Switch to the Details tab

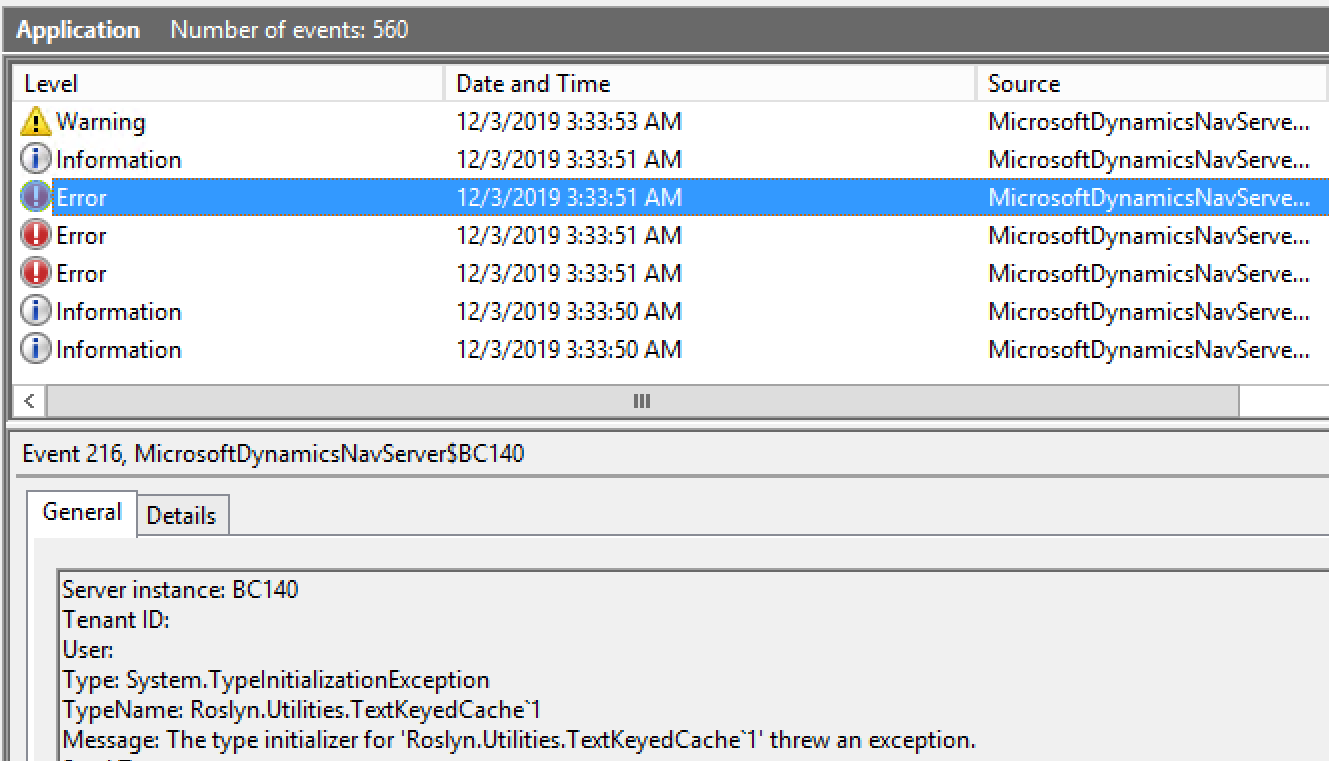pyautogui.click(x=182, y=516)
